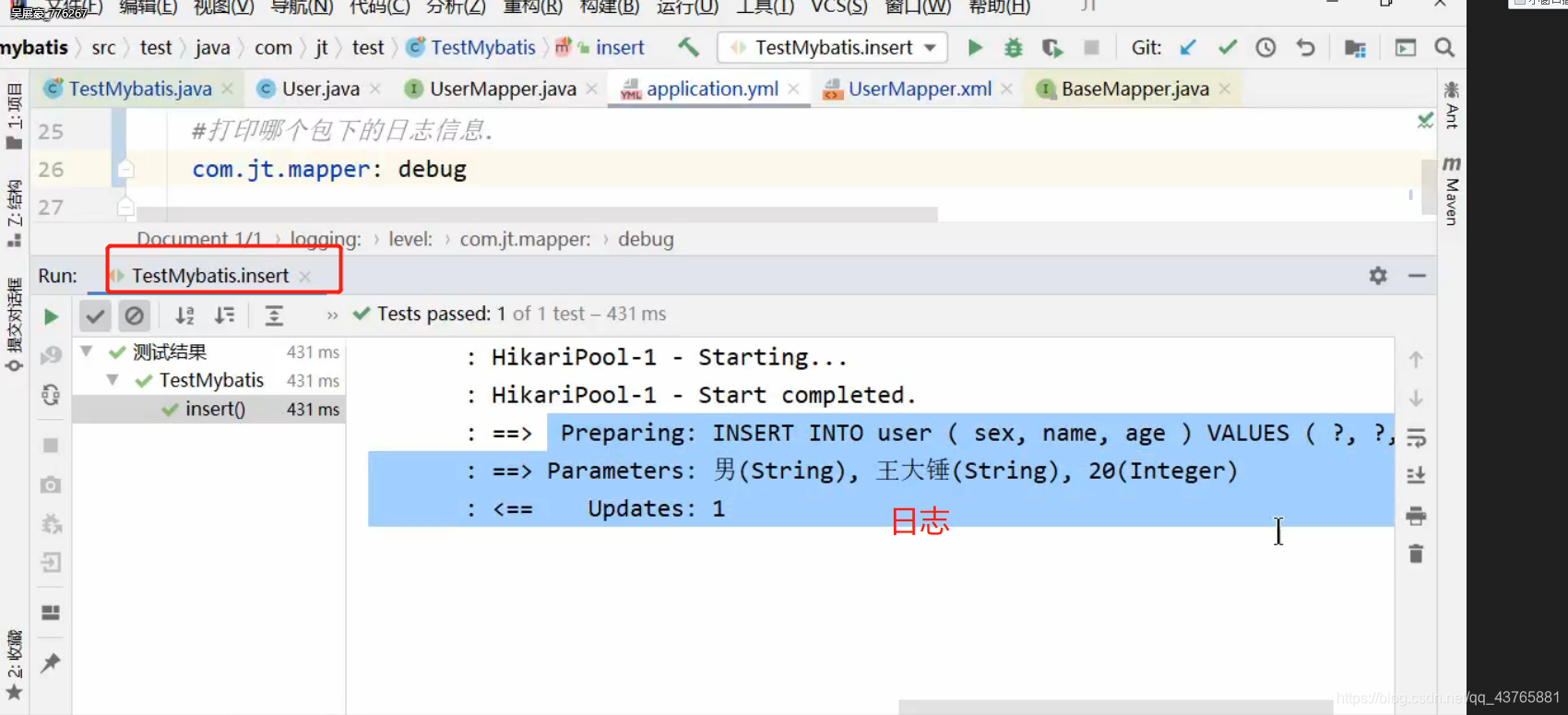The image size is (1568, 715).
Task: Go up the stack trace arrow
Action: pos(1416,359)
